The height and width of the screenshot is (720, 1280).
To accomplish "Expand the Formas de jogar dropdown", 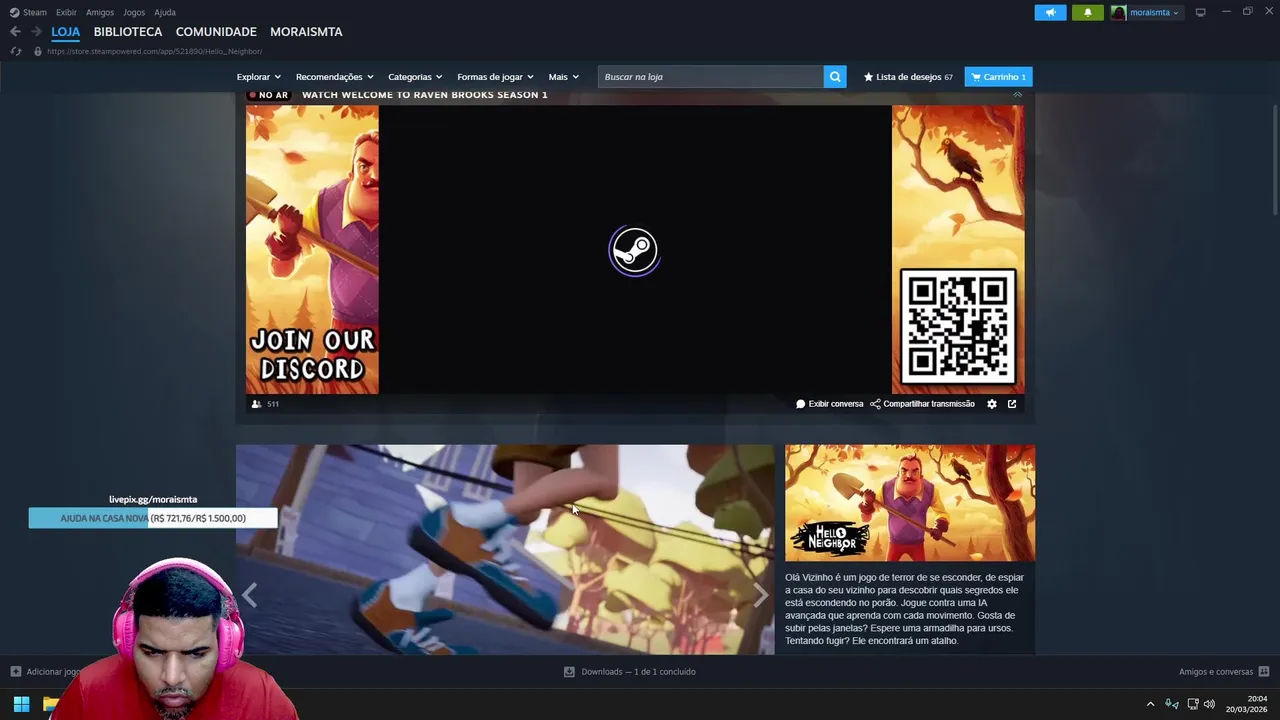I will tap(495, 77).
